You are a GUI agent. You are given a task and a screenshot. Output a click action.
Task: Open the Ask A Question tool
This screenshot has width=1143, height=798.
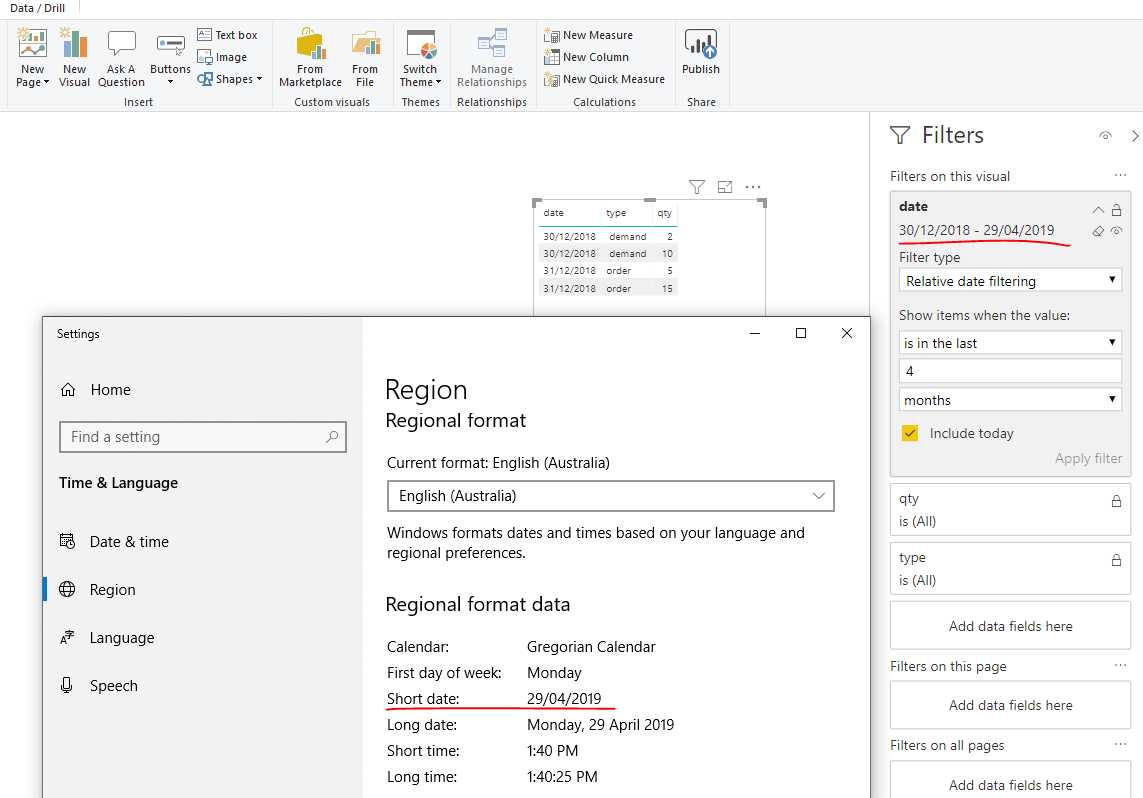[121, 58]
